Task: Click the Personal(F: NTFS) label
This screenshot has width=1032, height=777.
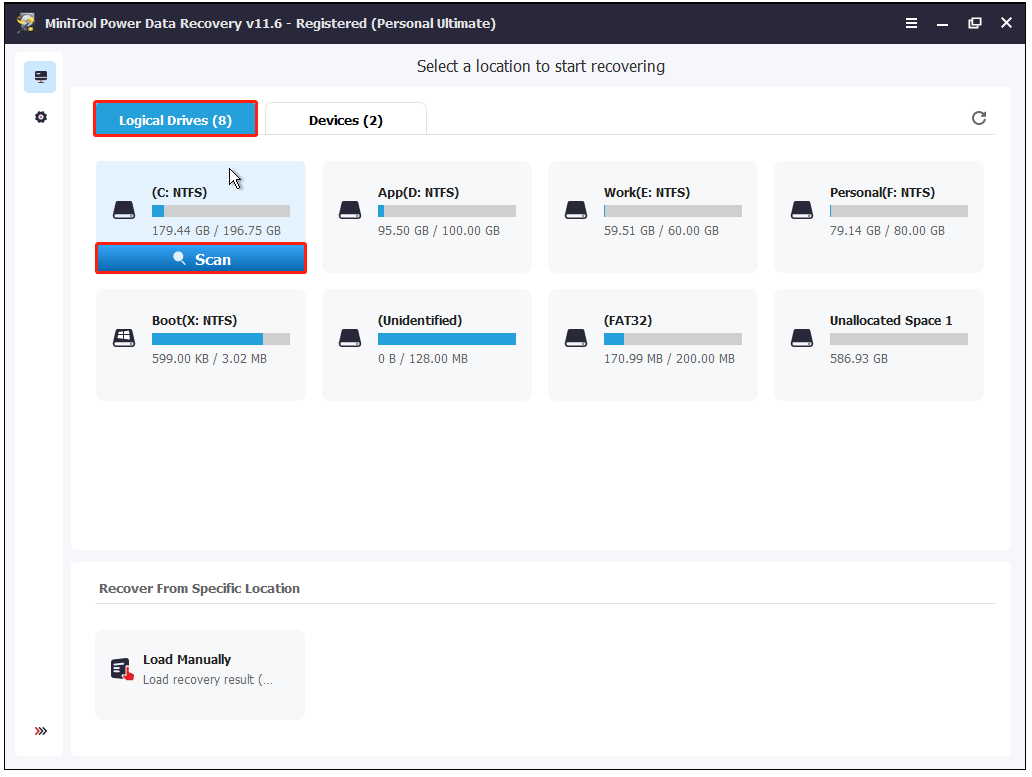Action: click(882, 193)
